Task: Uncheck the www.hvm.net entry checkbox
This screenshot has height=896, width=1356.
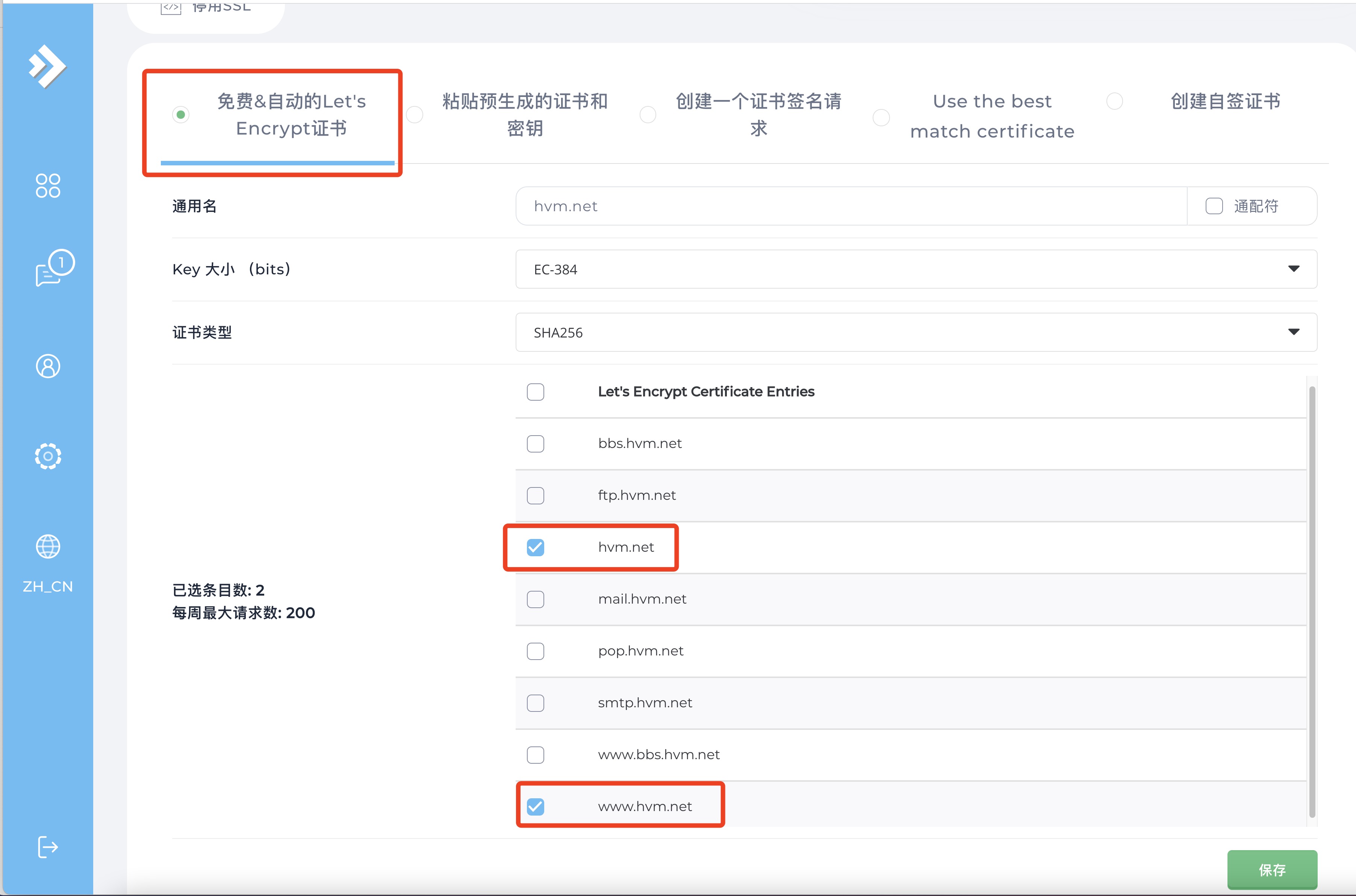Action: point(536,806)
